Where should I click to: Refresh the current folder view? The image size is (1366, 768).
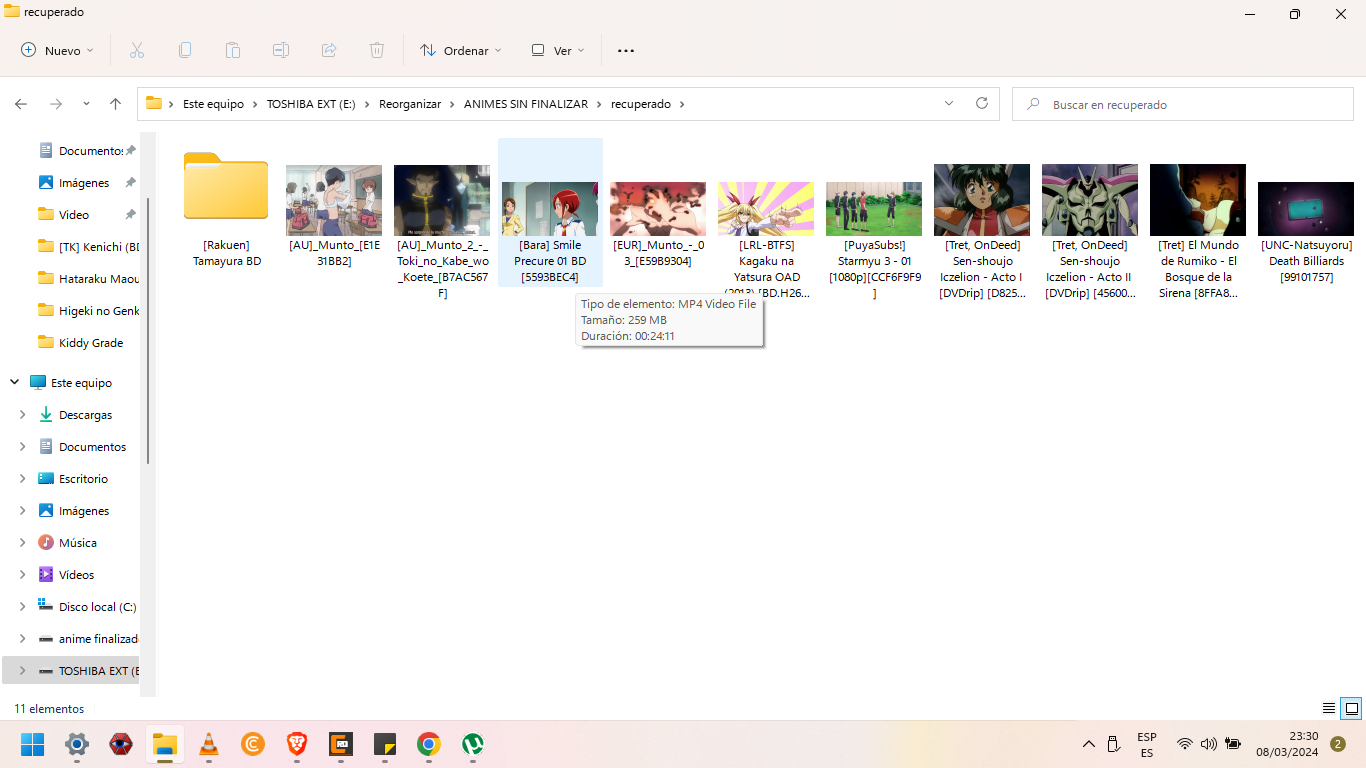pyautogui.click(x=982, y=103)
